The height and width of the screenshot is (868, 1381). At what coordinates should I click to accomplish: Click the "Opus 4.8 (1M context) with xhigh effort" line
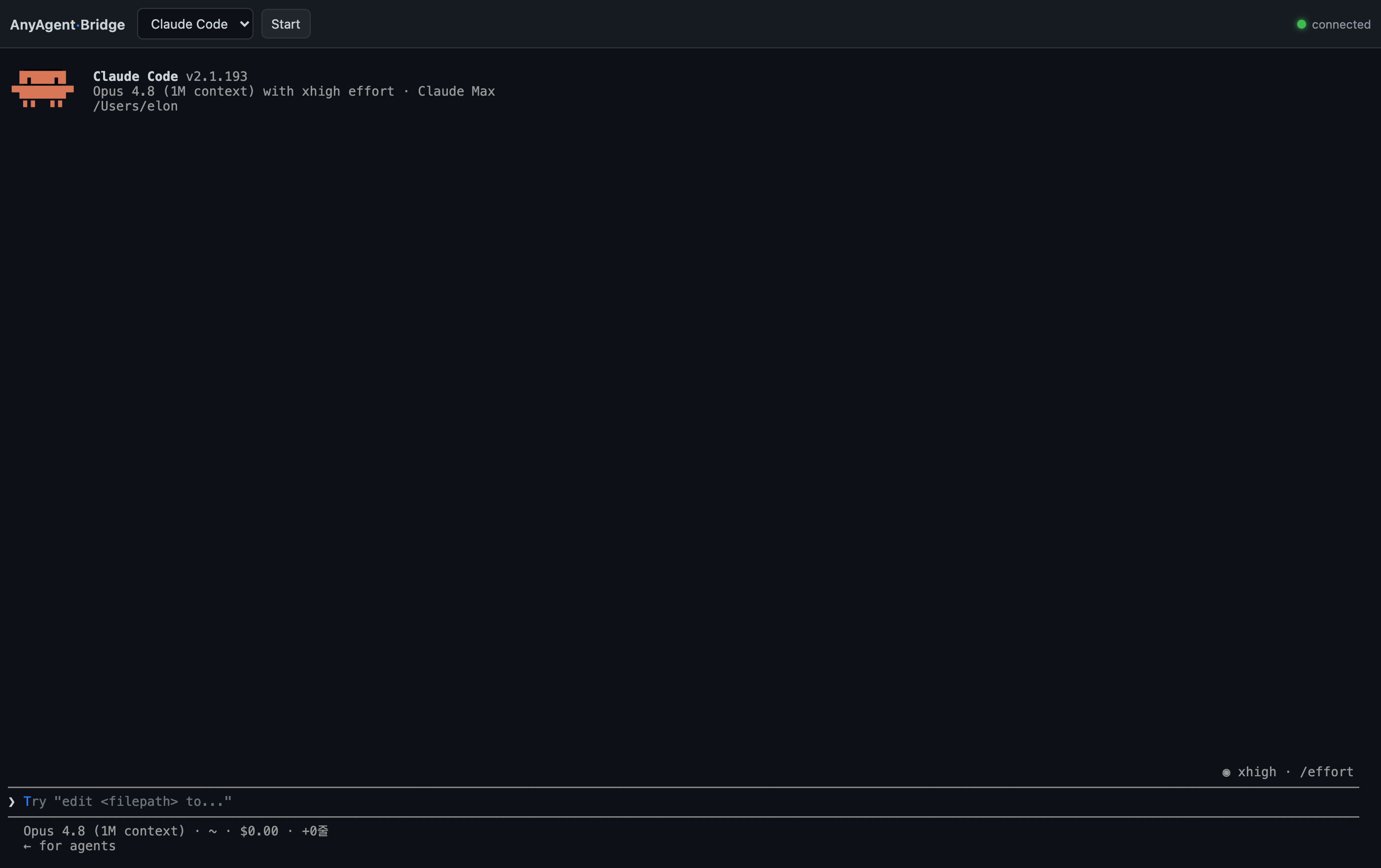click(293, 91)
